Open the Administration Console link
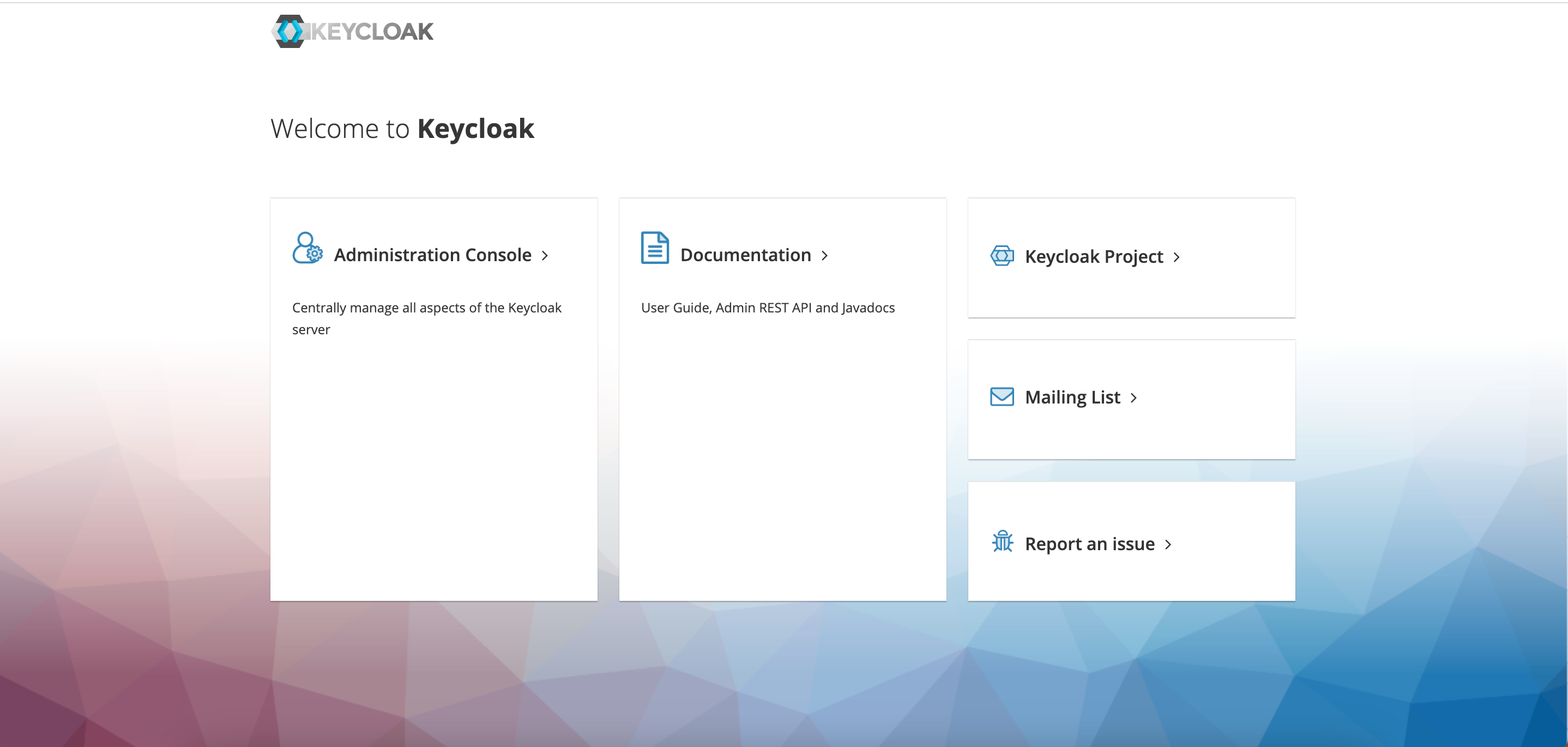 pos(433,255)
